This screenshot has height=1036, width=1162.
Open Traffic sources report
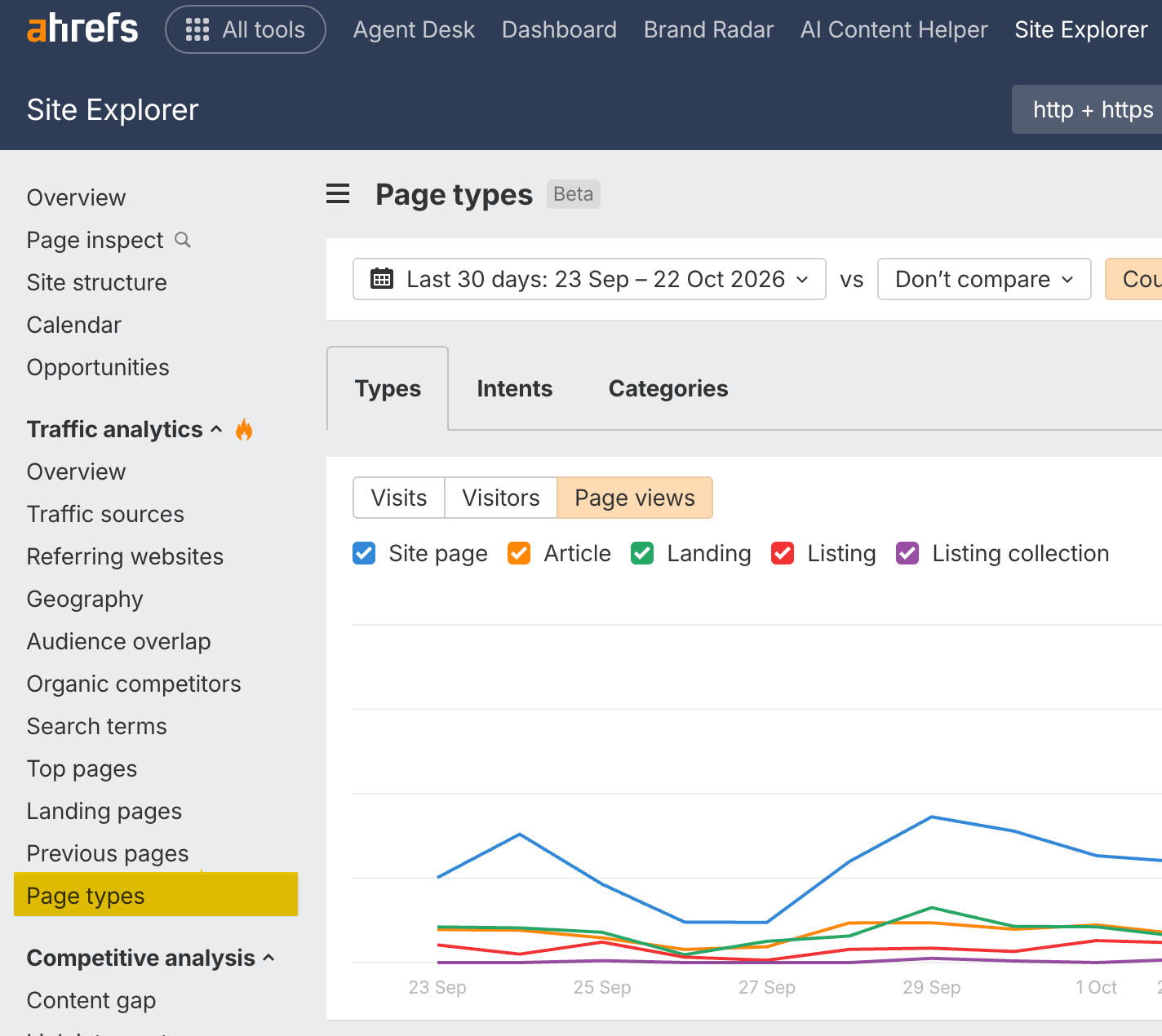(x=105, y=514)
